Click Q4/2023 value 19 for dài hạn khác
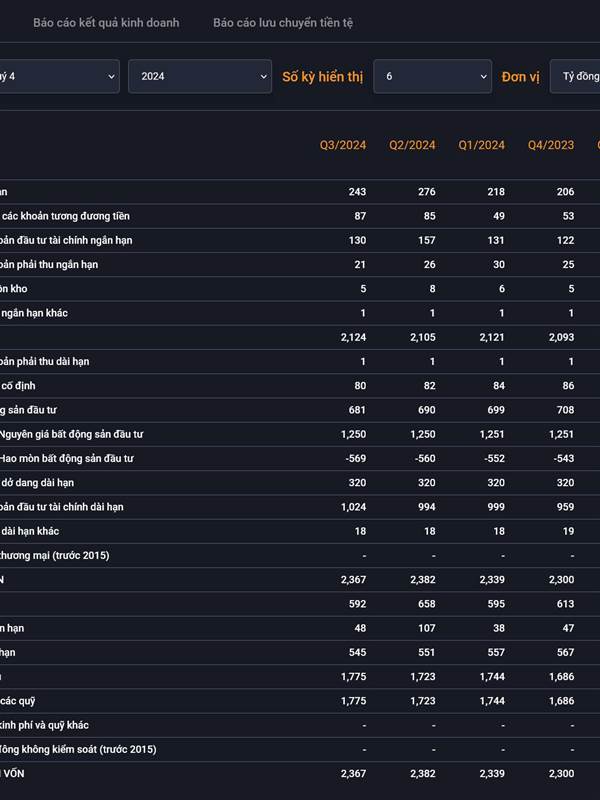Image resolution: width=600 pixels, height=800 pixels. [568, 531]
